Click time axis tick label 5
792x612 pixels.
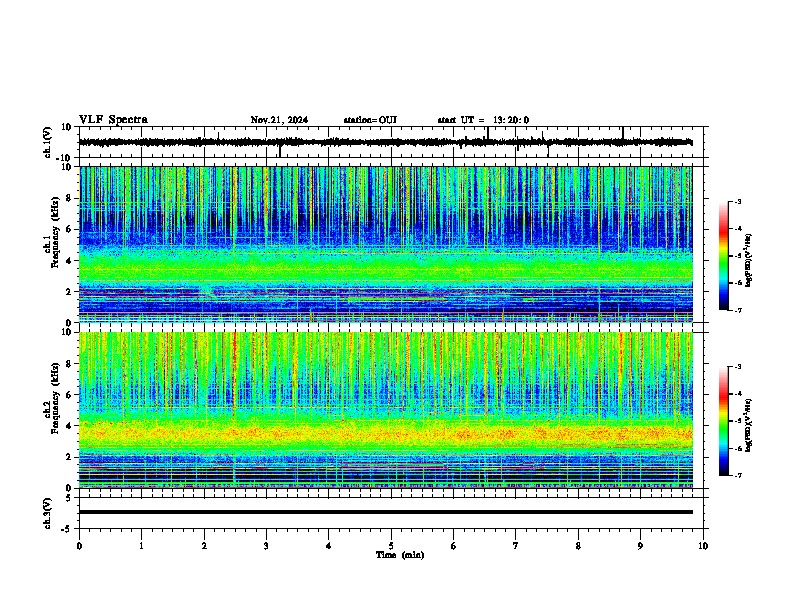[391, 545]
